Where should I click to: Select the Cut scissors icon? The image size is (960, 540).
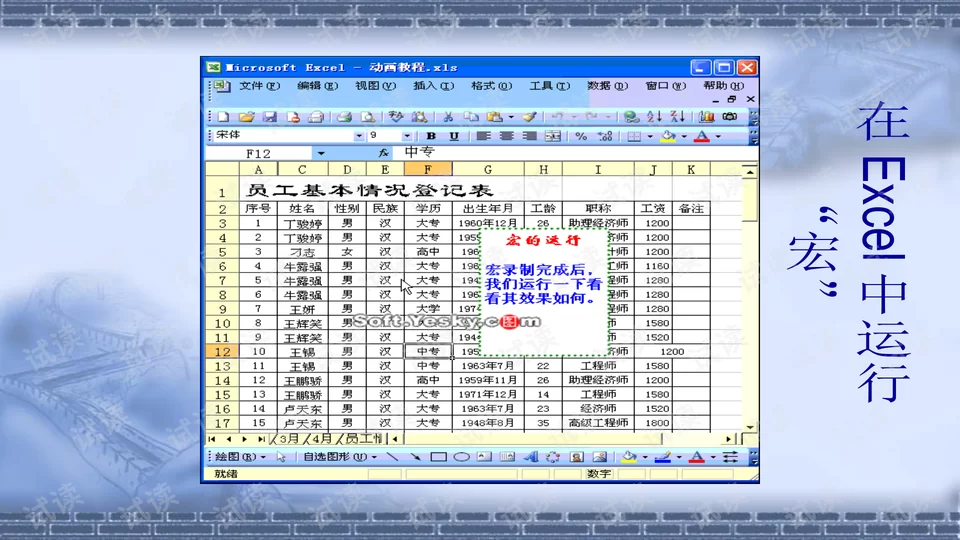[448, 117]
